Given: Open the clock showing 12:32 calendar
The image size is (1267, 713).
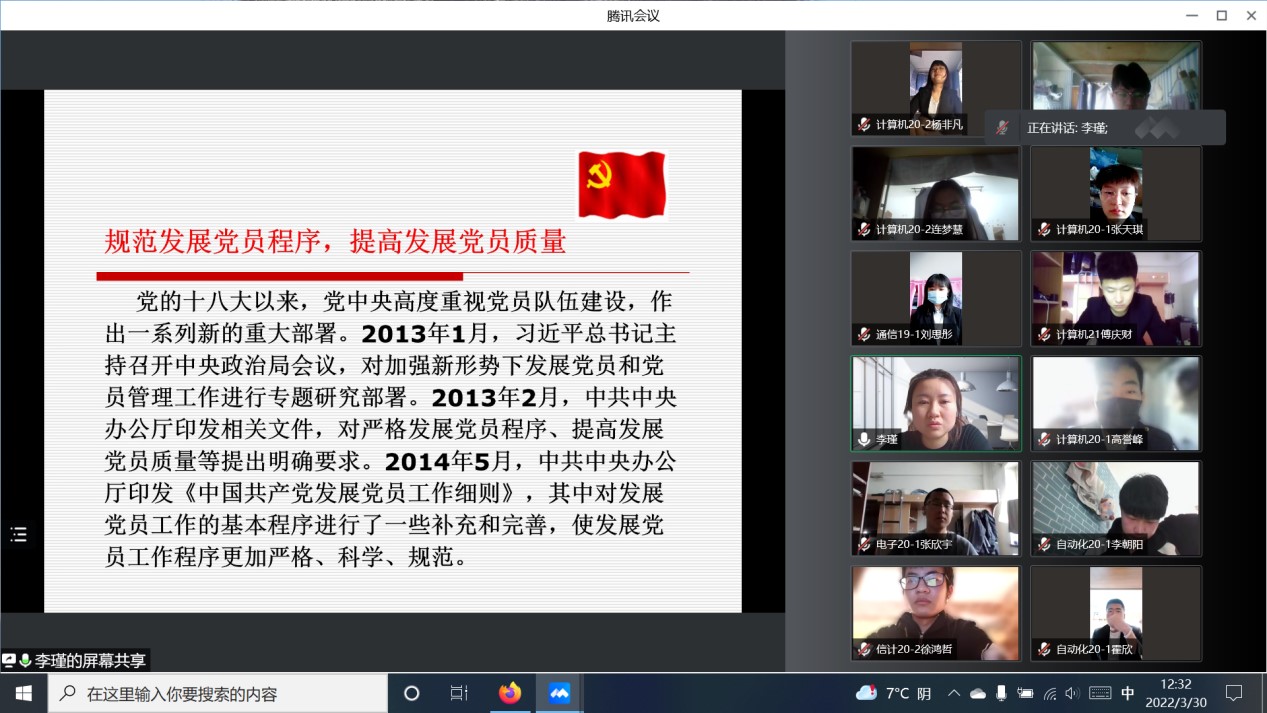Looking at the screenshot, I should pos(1176,693).
